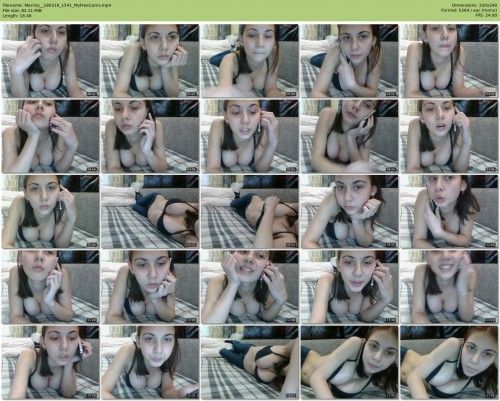This screenshot has height=401, width=500.
Task: Select the first thumbnail of the fourth row
Action: pos(50,287)
